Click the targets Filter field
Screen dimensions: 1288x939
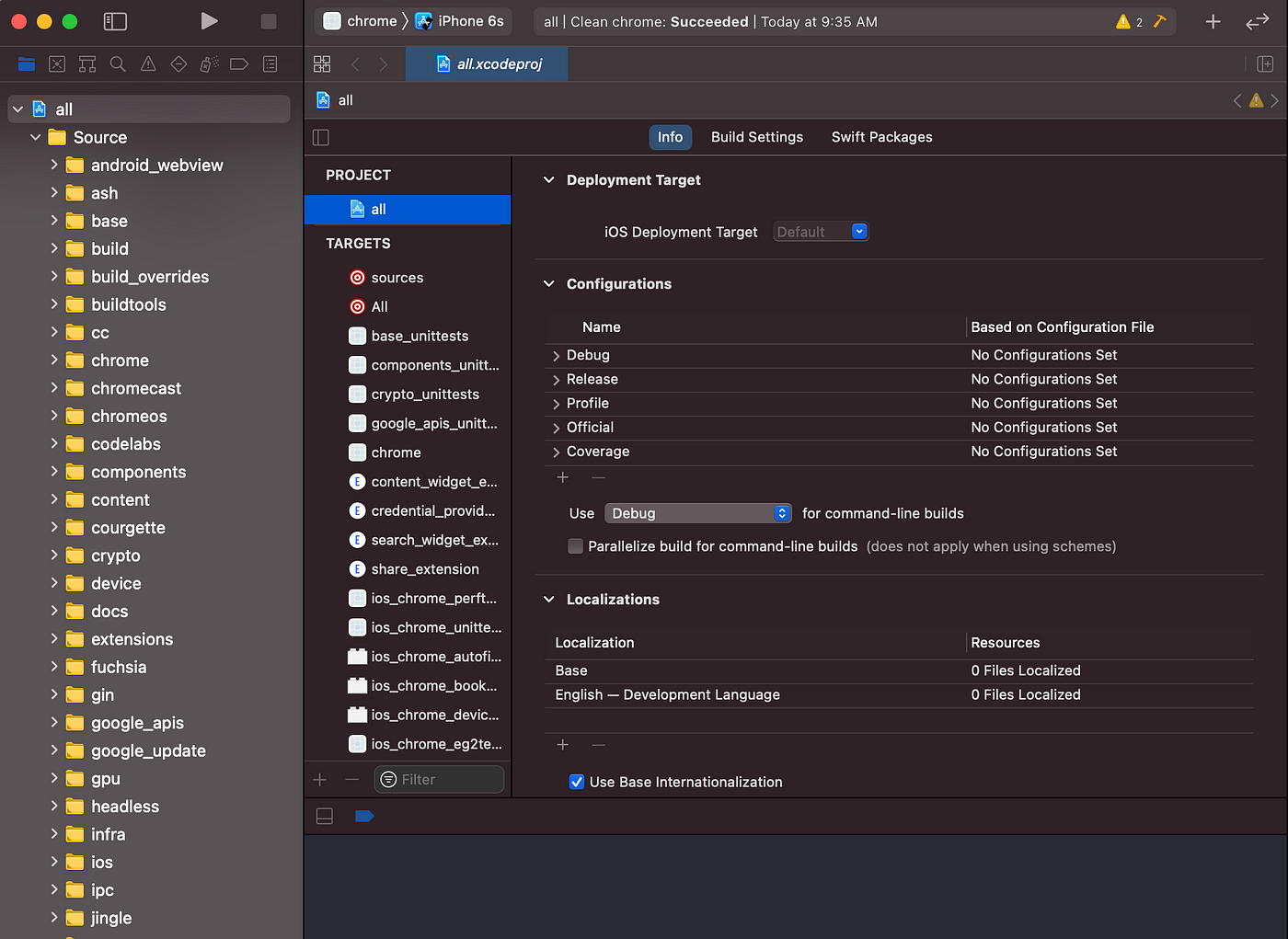pos(439,779)
